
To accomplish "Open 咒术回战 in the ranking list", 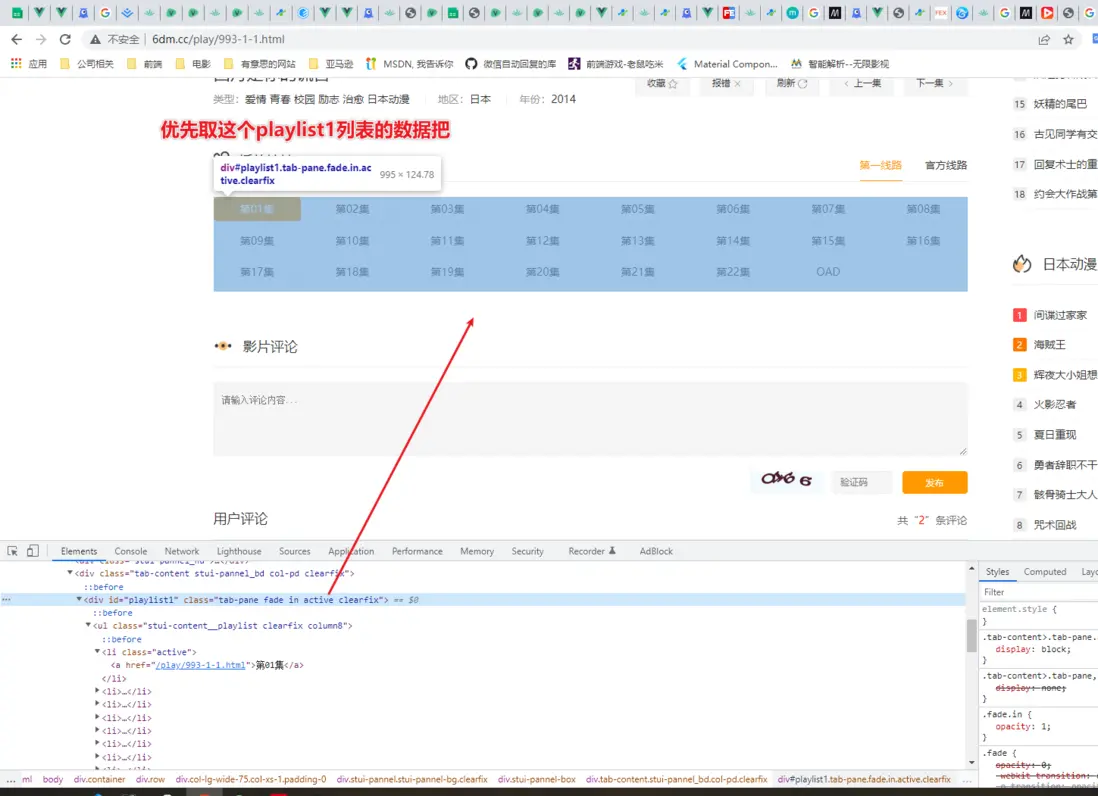I will (1055, 524).
